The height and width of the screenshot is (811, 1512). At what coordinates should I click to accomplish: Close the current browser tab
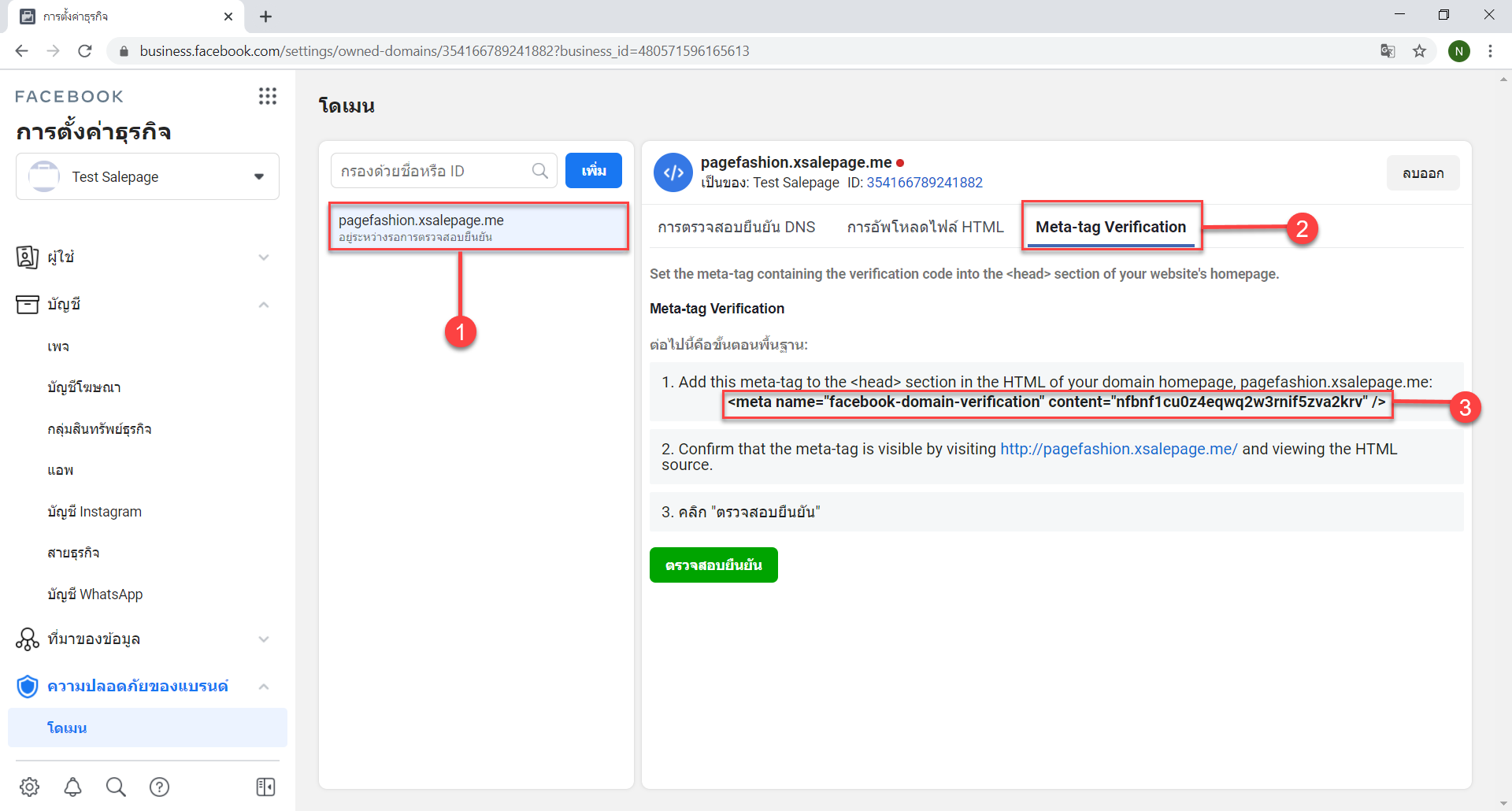coord(228,17)
